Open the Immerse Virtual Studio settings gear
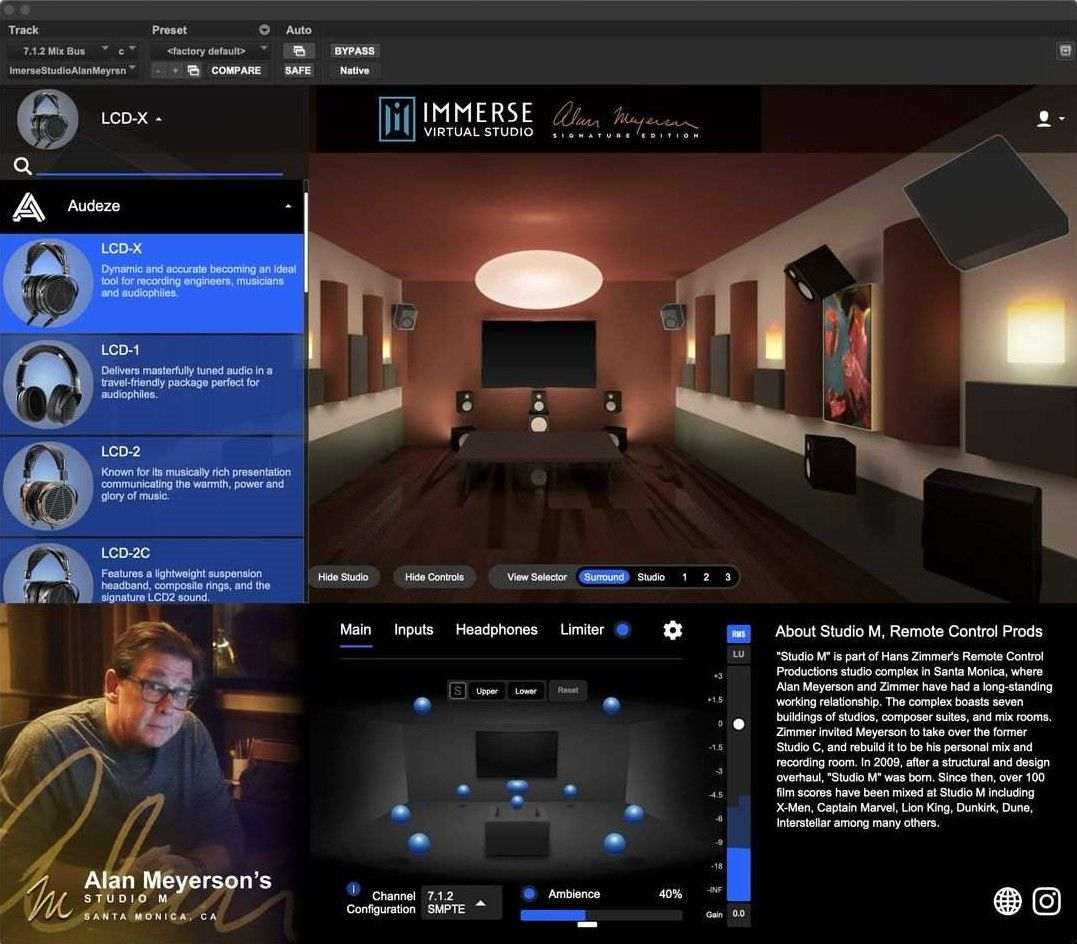Viewport: 1077px width, 944px height. pos(672,630)
